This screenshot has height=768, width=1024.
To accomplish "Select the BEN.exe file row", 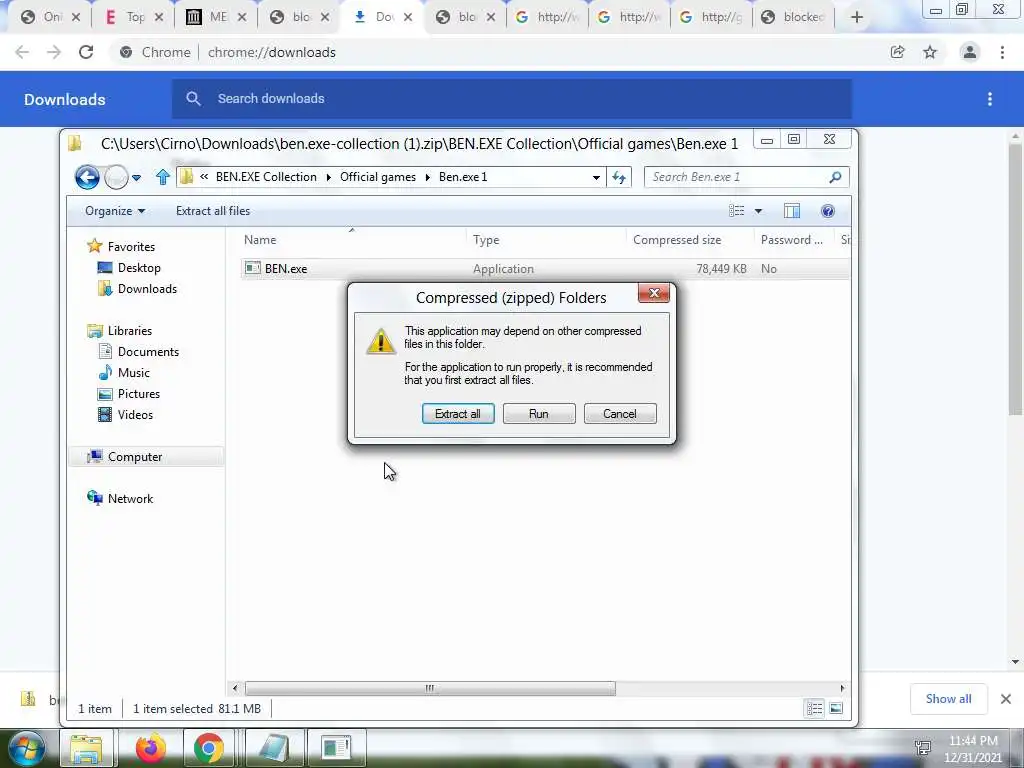I will 545,268.
